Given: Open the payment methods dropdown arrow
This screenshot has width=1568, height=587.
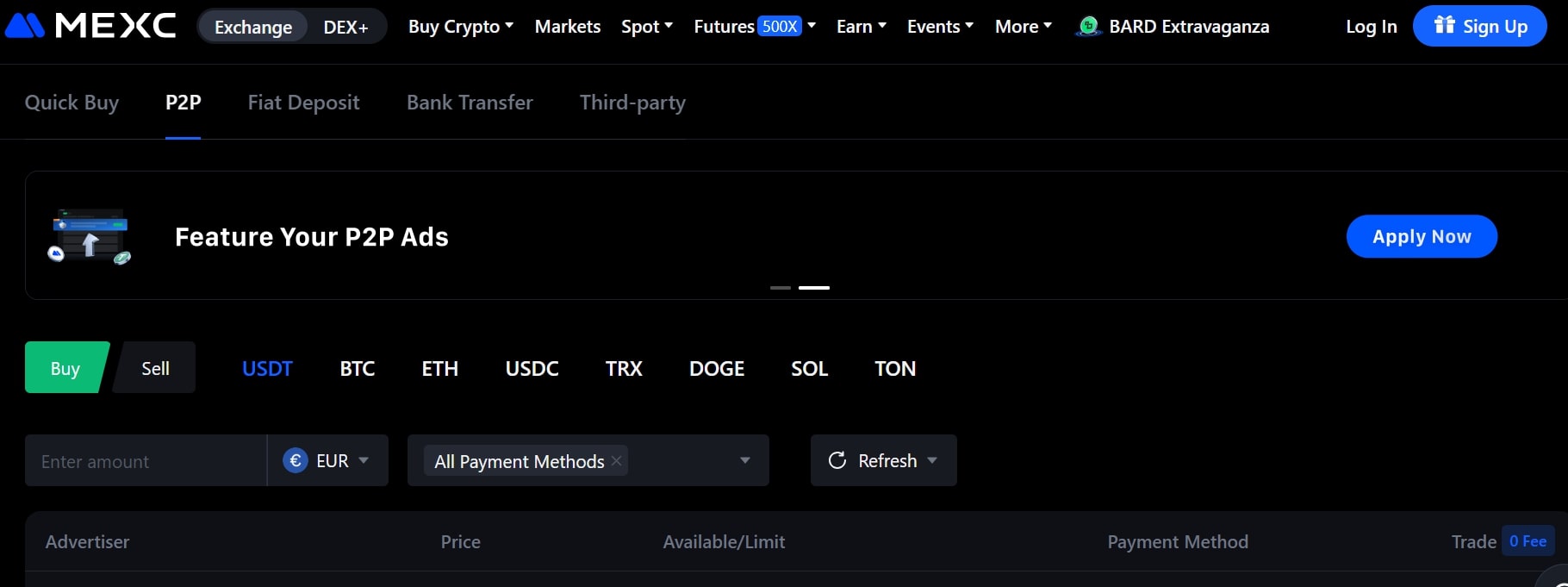Looking at the screenshot, I should [745, 460].
